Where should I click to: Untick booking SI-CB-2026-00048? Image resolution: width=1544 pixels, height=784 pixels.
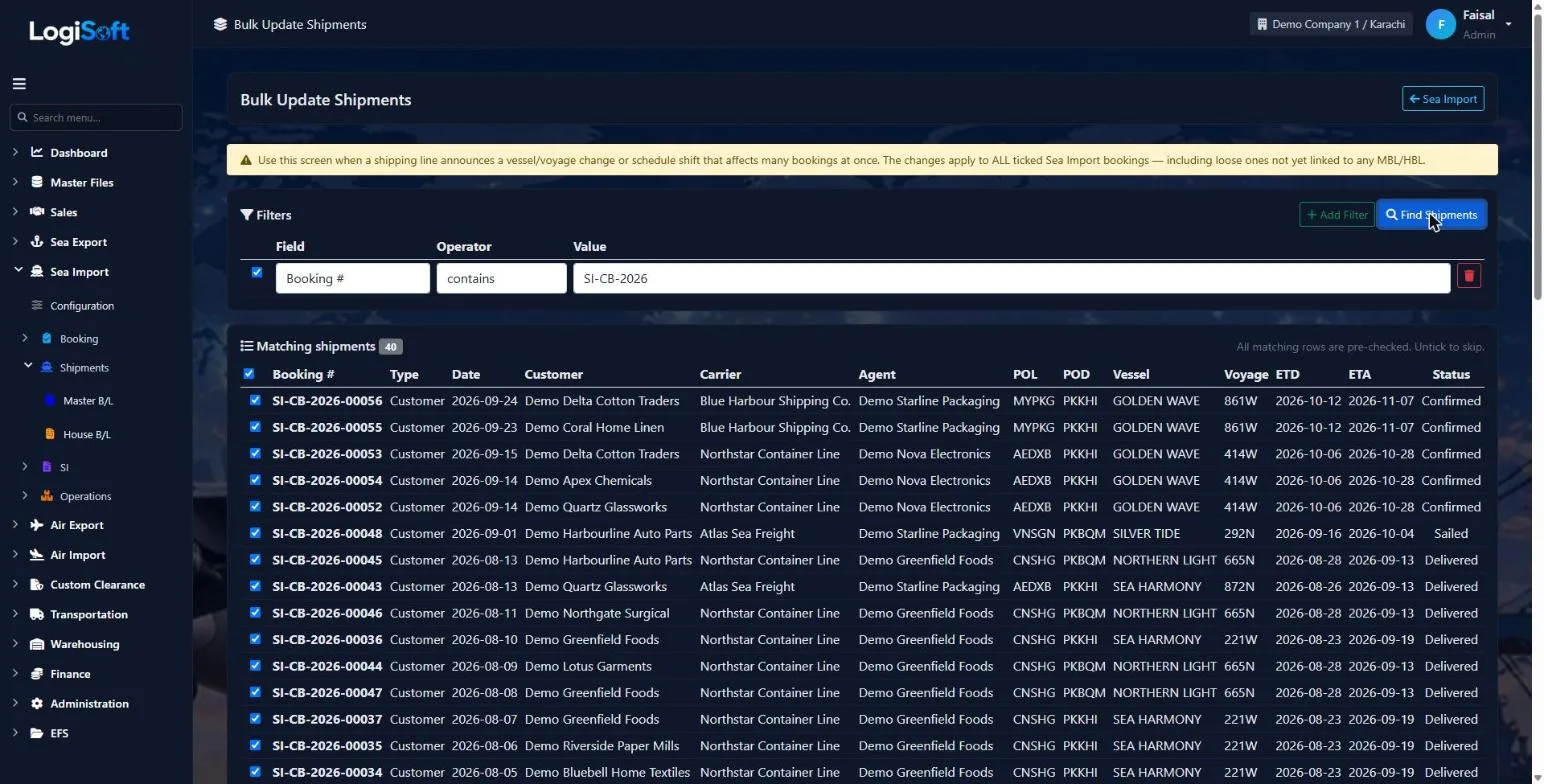pyautogui.click(x=255, y=533)
